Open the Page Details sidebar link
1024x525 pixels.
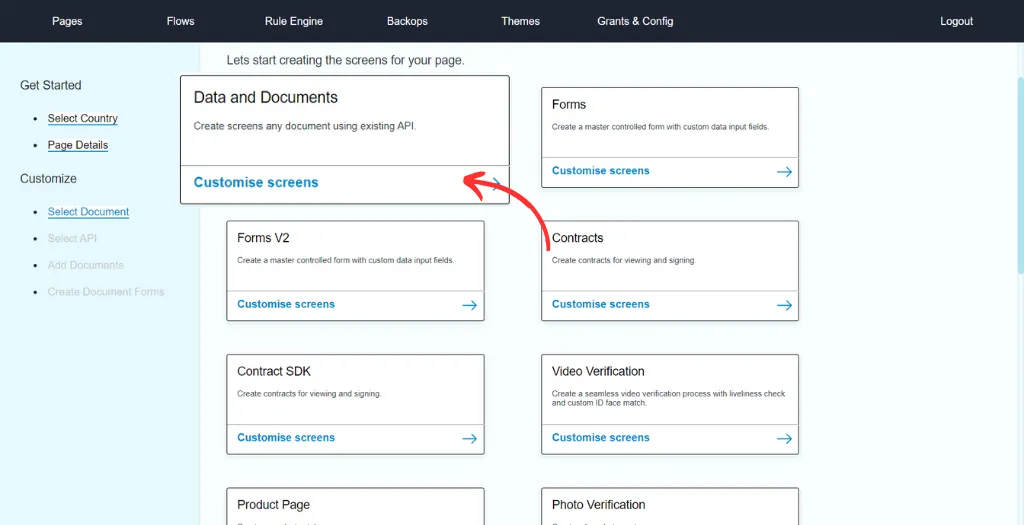pyautogui.click(x=78, y=145)
